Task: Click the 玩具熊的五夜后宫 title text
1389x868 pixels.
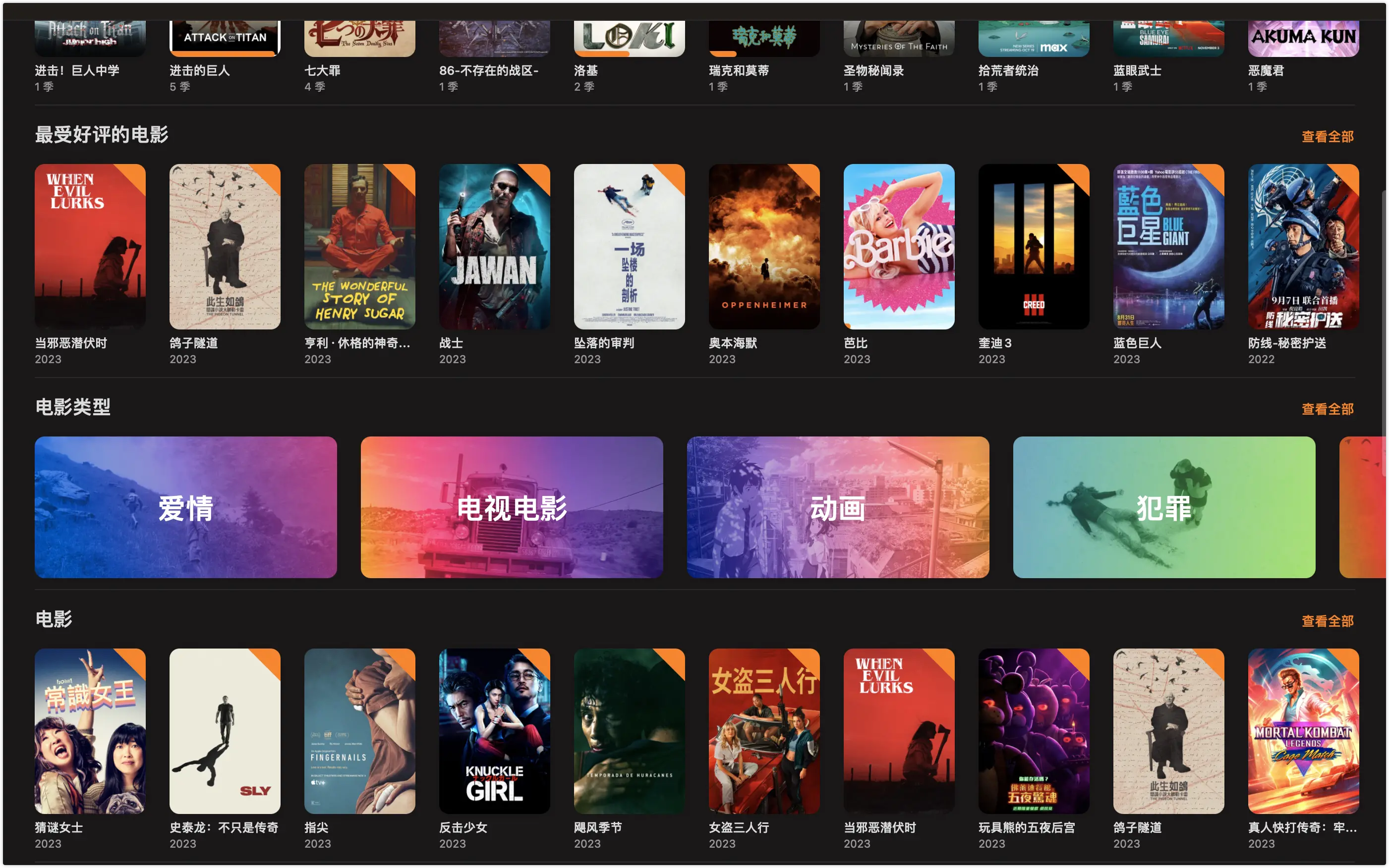Action: click(x=1027, y=827)
